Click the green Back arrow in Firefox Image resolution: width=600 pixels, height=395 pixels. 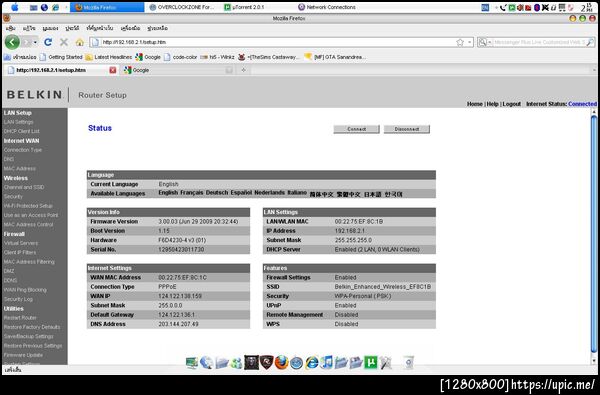click(12, 42)
